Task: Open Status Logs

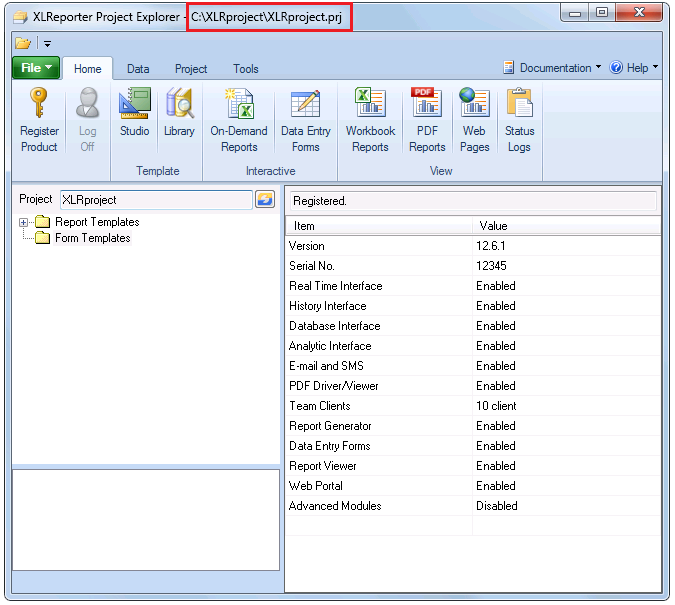Action: pos(520,120)
